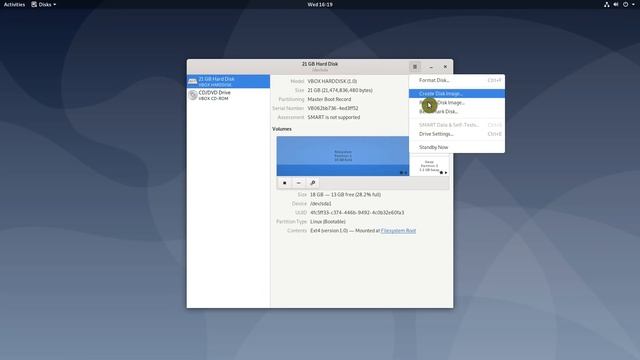Click the /dev/sda1 device text
The height and width of the screenshot is (360, 640).
pyautogui.click(x=321, y=204)
